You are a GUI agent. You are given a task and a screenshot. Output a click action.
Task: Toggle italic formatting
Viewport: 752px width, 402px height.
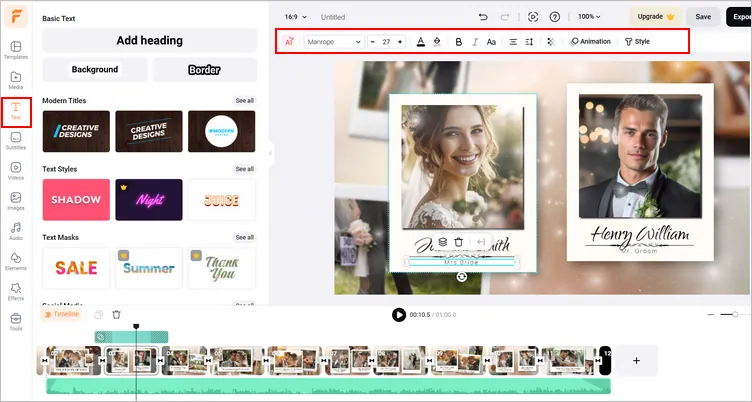[475, 42]
